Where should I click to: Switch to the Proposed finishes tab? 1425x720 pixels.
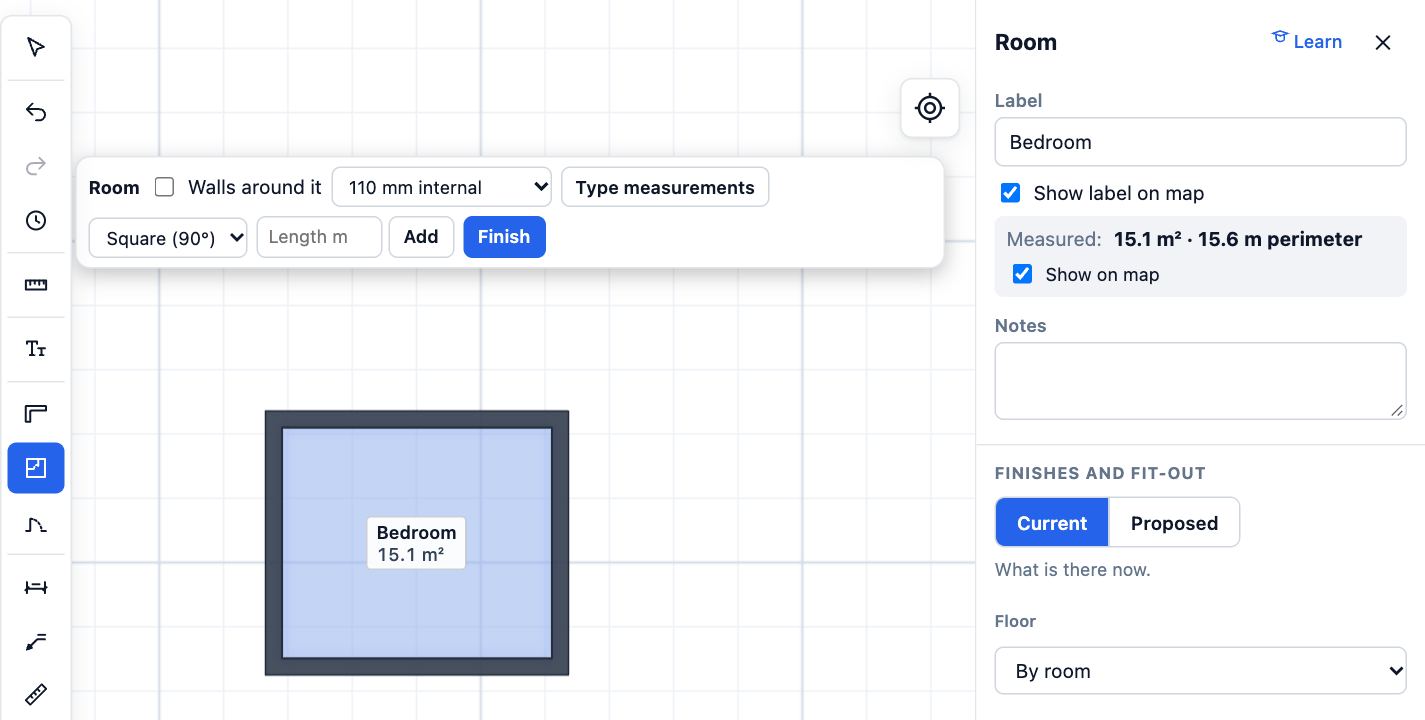pos(1174,523)
